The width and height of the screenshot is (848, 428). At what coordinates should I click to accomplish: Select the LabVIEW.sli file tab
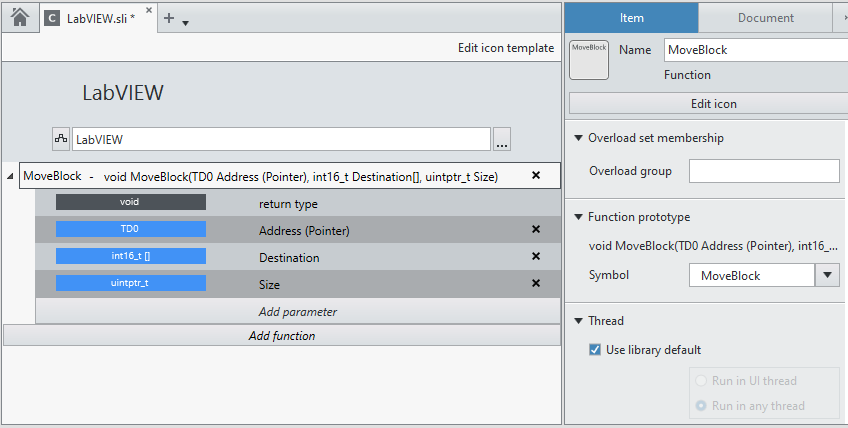100,18
